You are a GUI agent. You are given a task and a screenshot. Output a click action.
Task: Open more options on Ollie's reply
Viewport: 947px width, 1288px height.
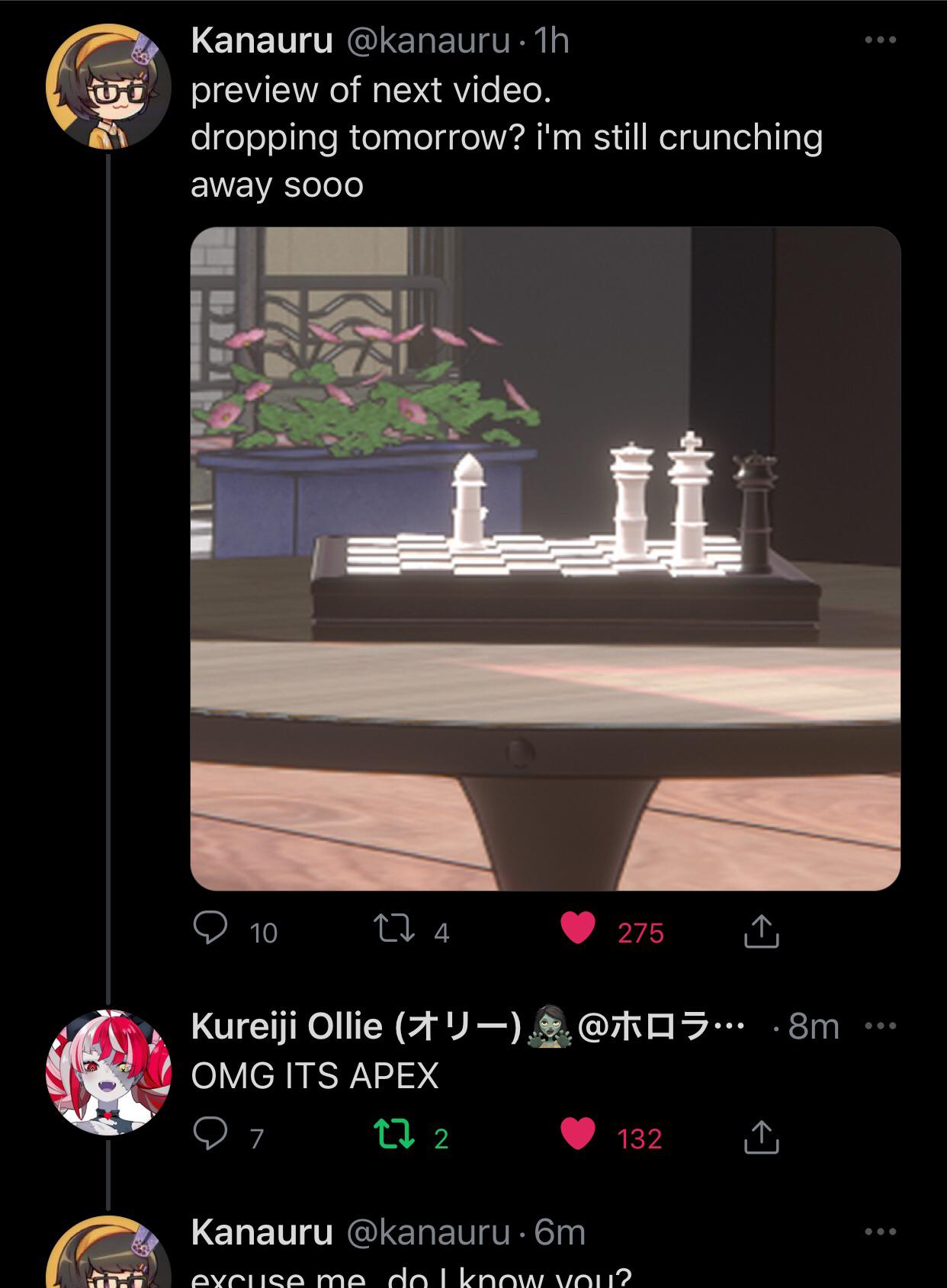click(x=880, y=1026)
